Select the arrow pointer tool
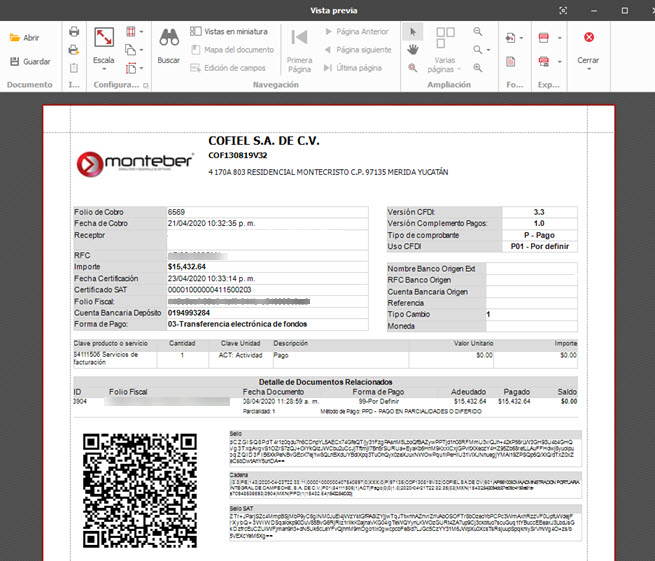655x561 pixels. pyautogui.click(x=412, y=31)
